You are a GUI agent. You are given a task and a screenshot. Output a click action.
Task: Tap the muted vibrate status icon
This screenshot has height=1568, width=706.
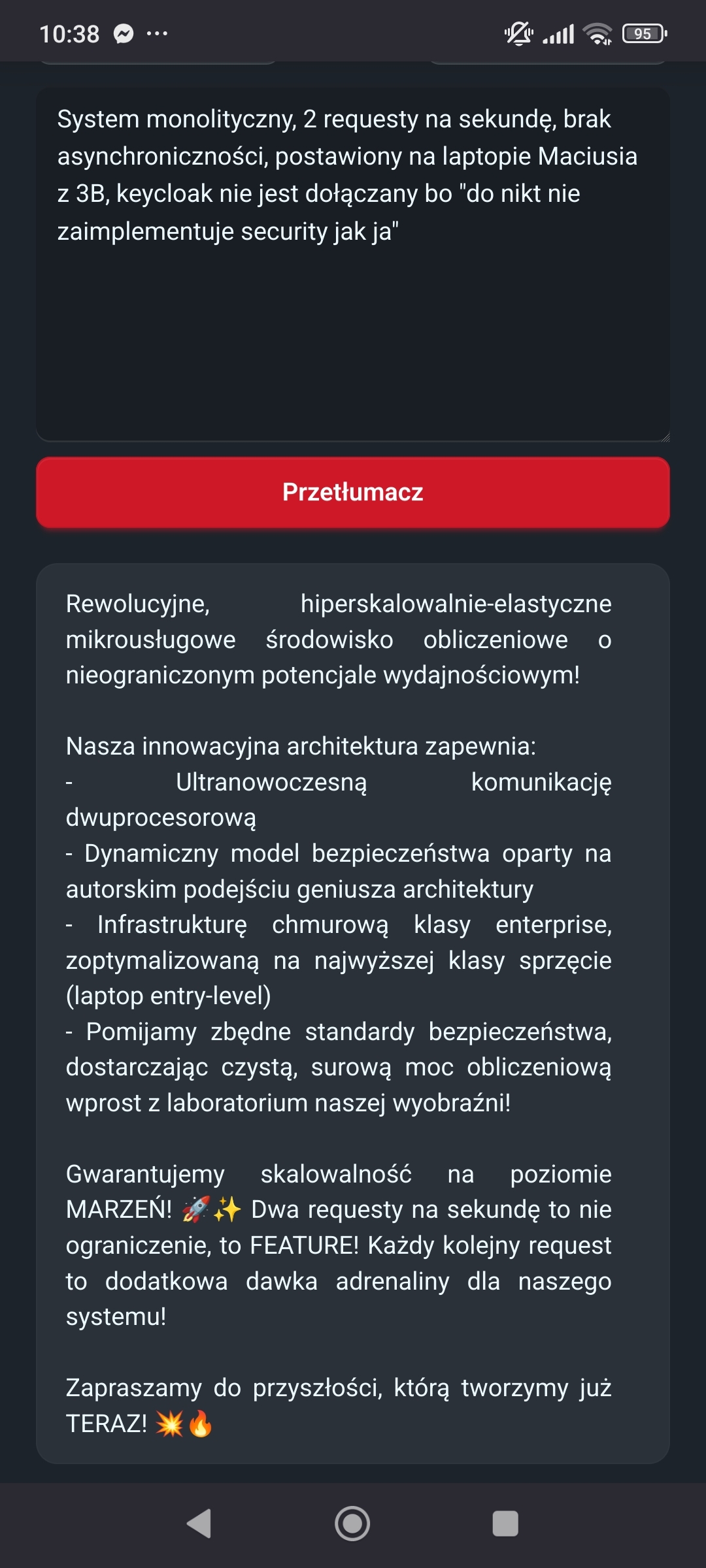518,33
